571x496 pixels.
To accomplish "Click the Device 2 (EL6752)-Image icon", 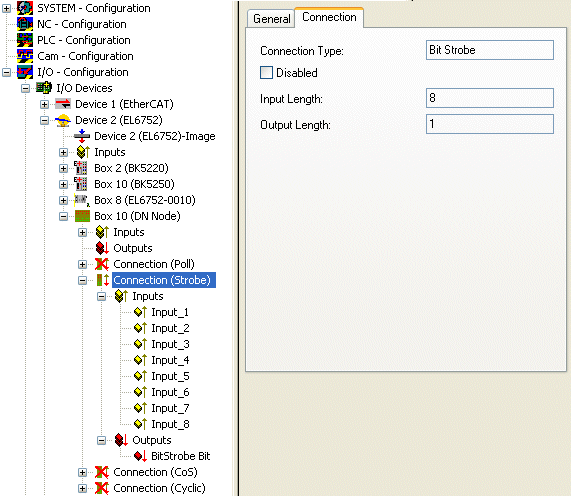I will click(x=82, y=136).
